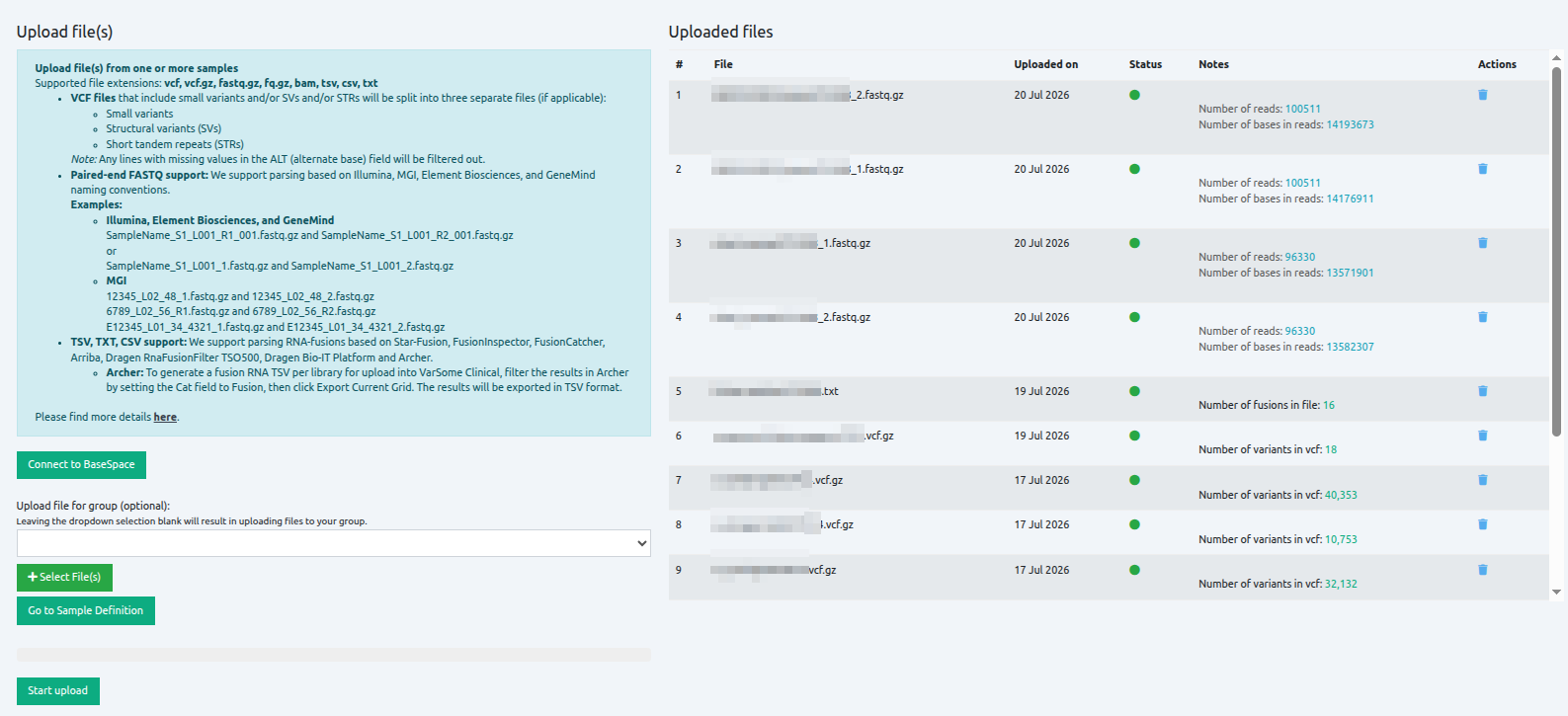Delete uploaded file row 2 via trash icon
Image resolution: width=1568 pixels, height=716 pixels.
[x=1482, y=169]
